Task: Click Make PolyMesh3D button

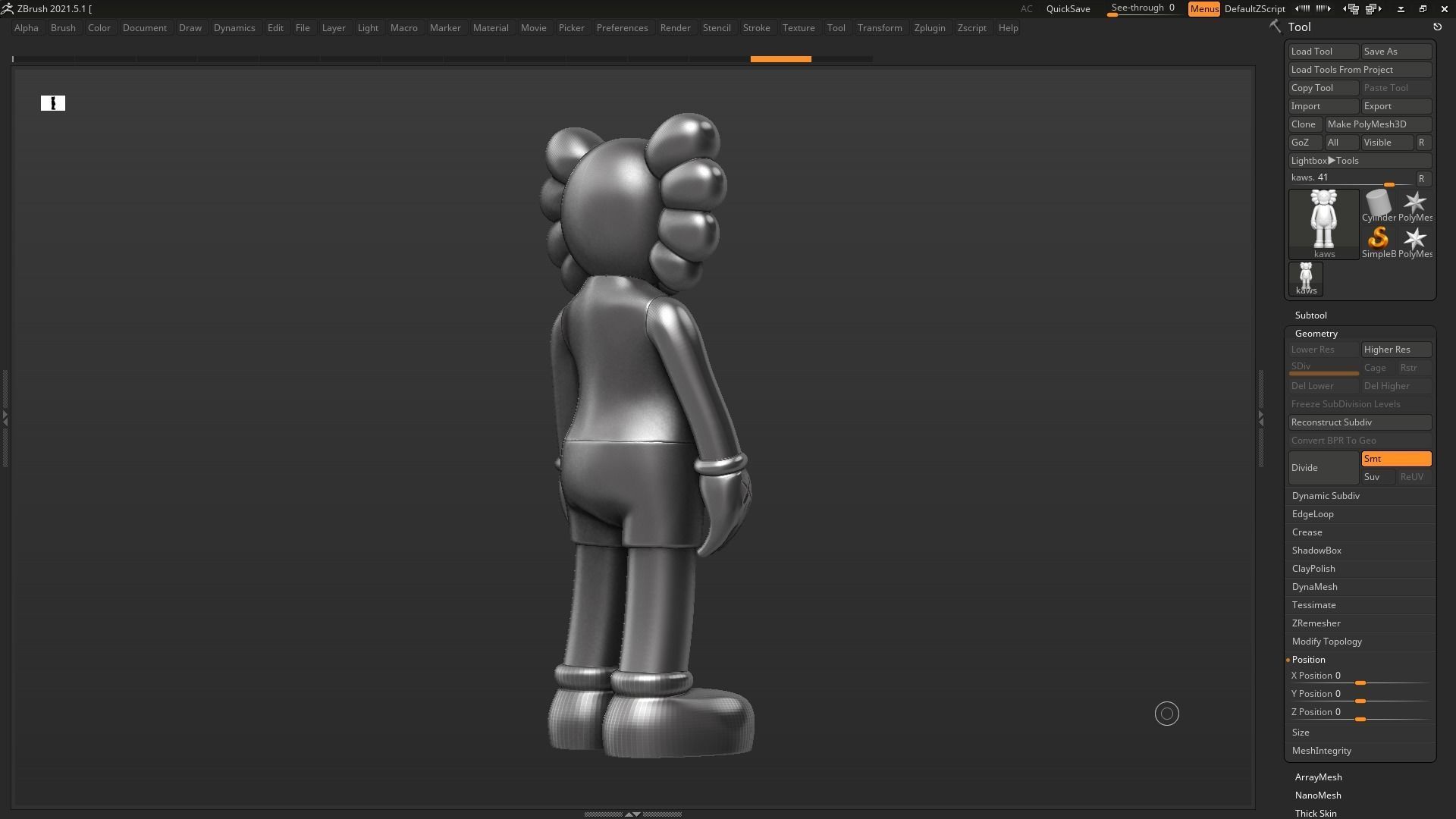Action: coord(1378,124)
